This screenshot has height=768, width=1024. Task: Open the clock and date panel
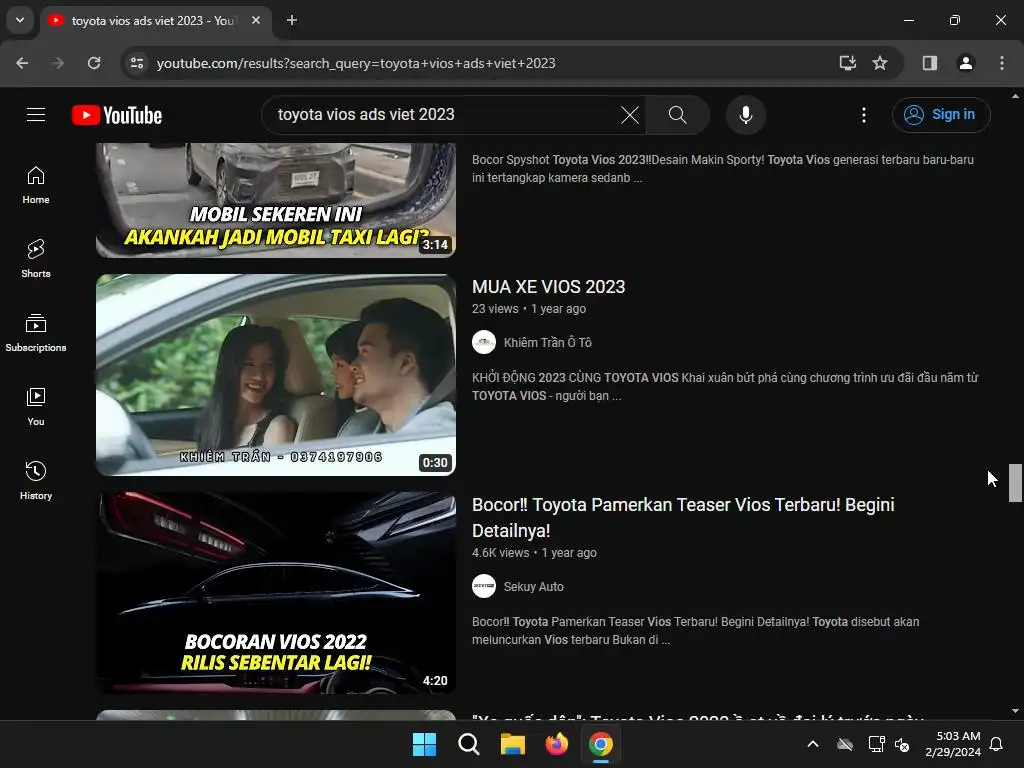click(953, 744)
